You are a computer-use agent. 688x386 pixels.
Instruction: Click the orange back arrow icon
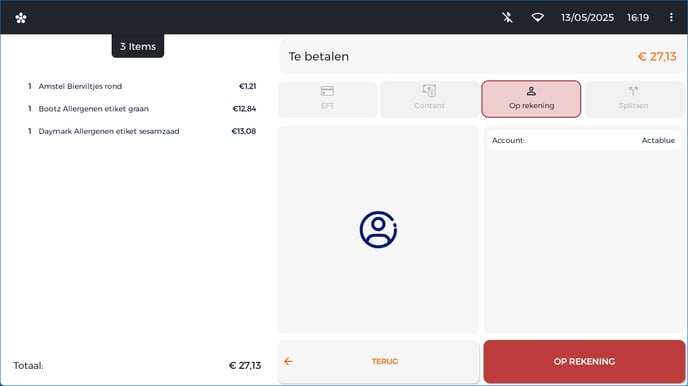coord(288,361)
